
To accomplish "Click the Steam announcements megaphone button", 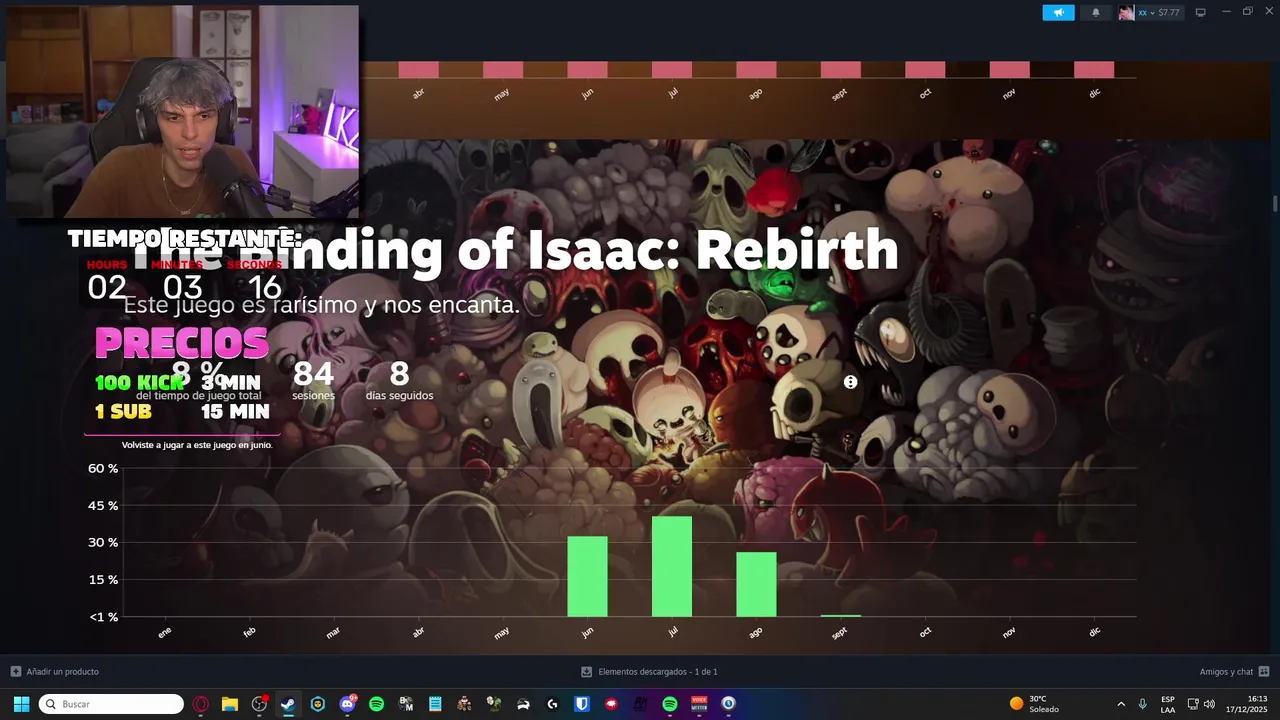I will [x=1058, y=12].
